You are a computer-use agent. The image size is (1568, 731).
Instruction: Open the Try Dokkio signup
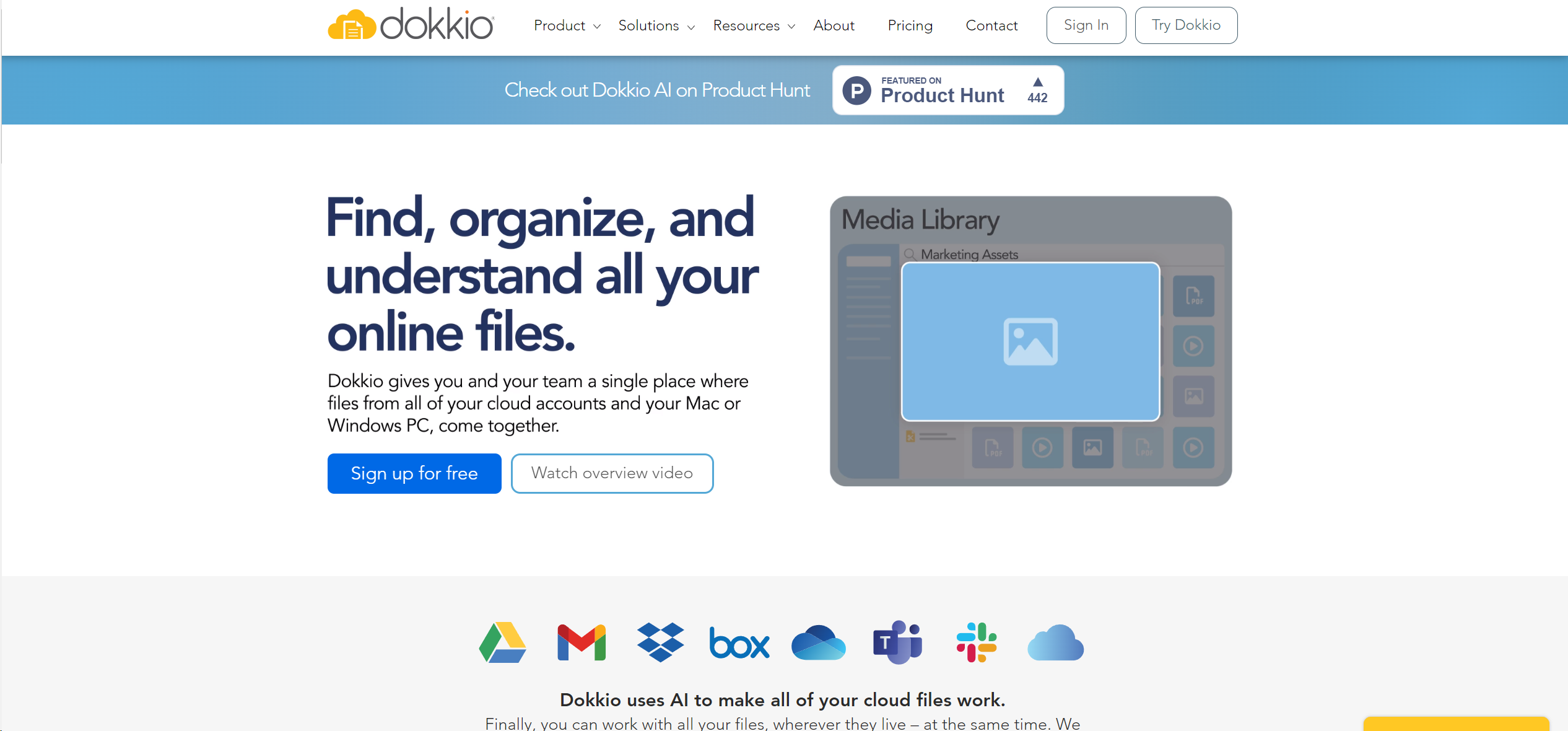(x=1185, y=25)
